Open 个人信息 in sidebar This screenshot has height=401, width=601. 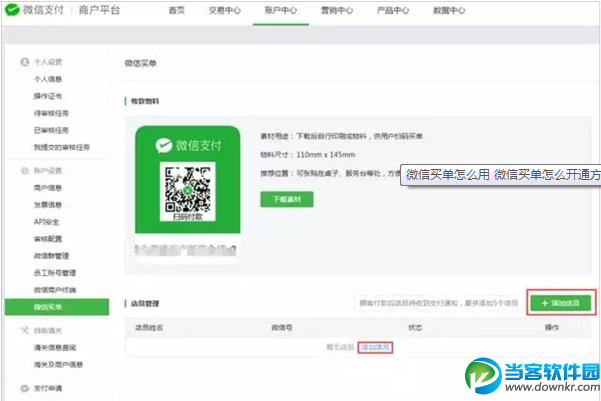(x=48, y=79)
